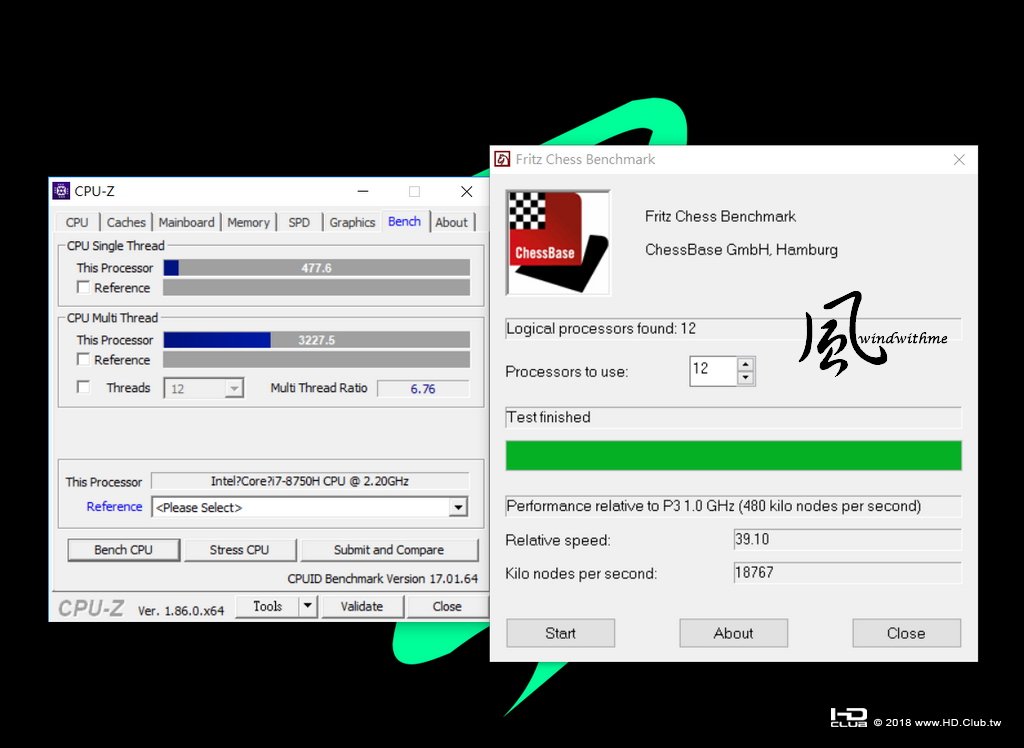Screen dimensions: 1024x748
Task: Click the Processors to use input field
Action: point(713,371)
